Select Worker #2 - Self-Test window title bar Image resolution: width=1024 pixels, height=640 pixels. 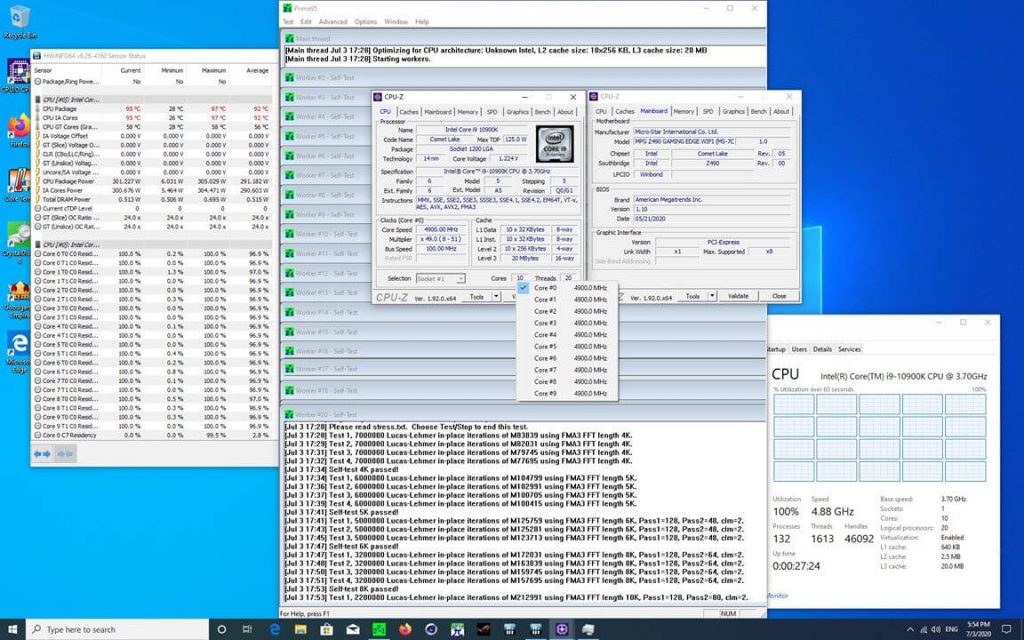[x=524, y=77]
